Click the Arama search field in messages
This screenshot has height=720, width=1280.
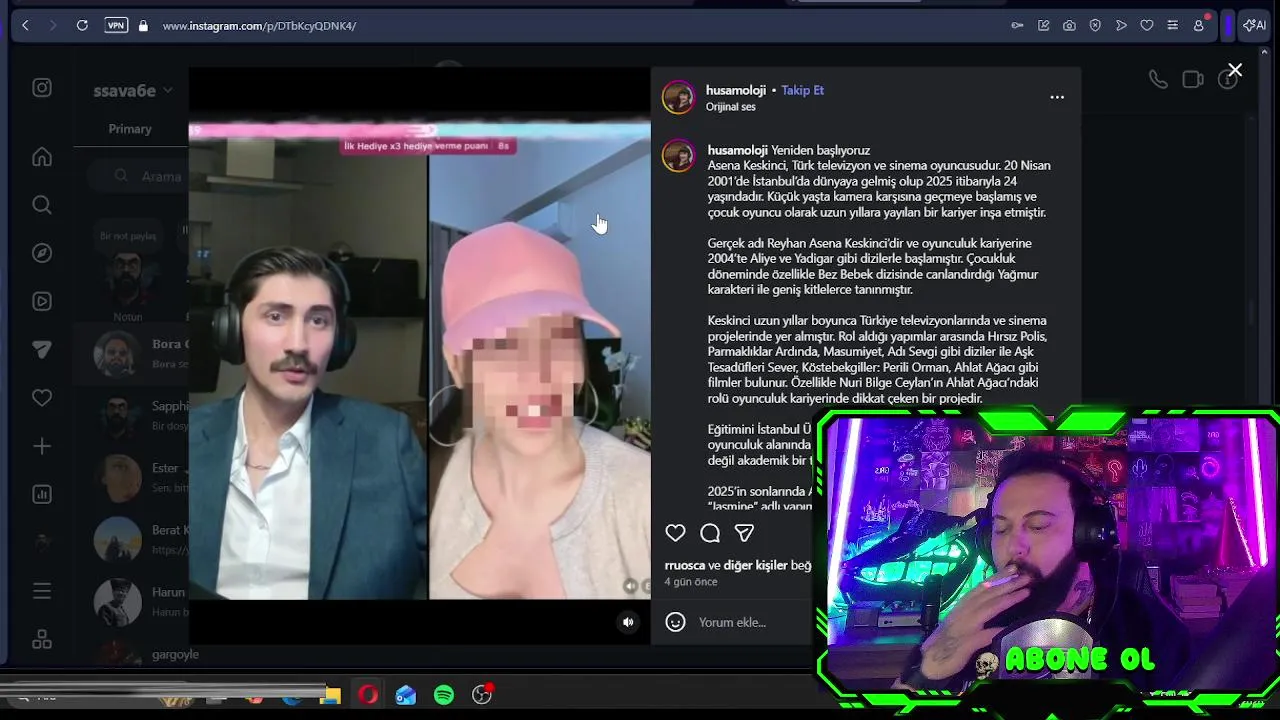click(x=138, y=176)
